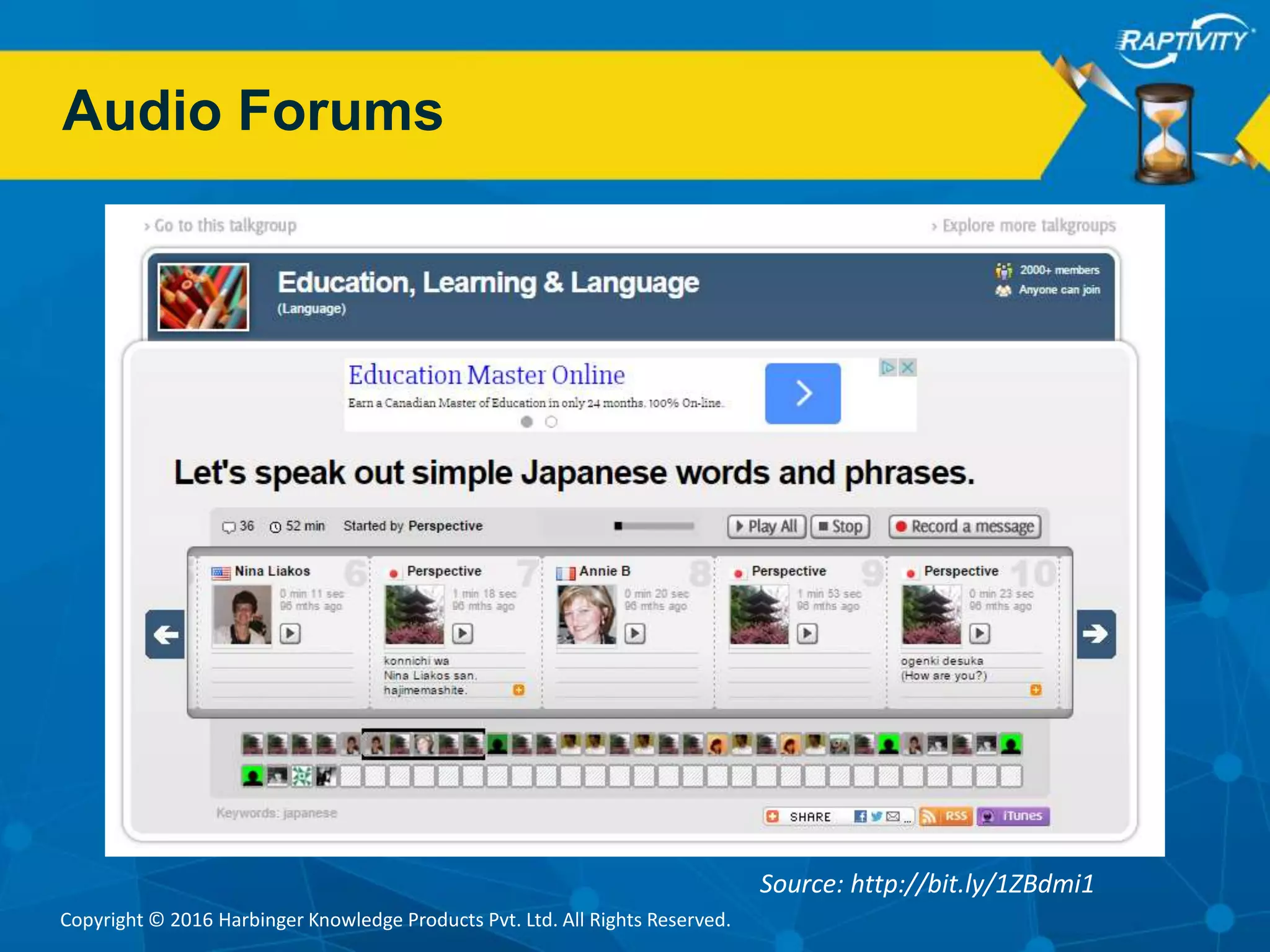Open Education, Learning & Language title
This screenshot has height=952, width=1270.
[x=489, y=283]
